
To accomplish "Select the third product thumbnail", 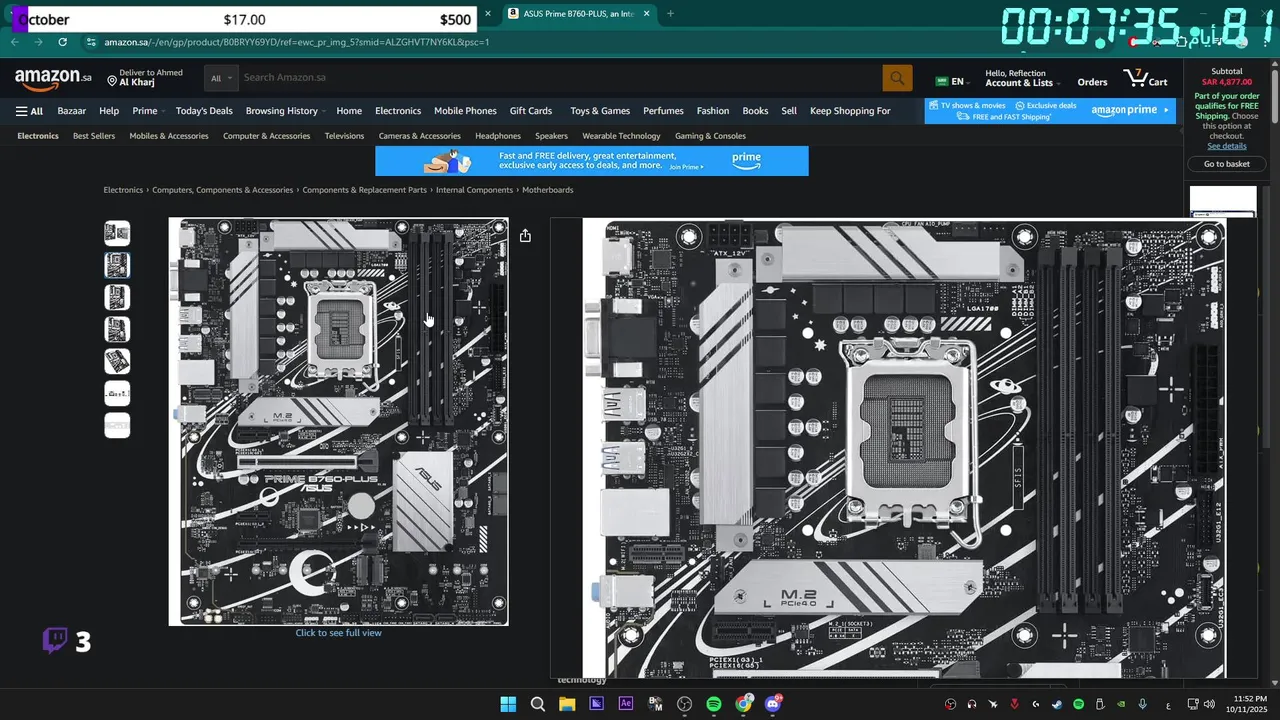I will [x=117, y=297].
